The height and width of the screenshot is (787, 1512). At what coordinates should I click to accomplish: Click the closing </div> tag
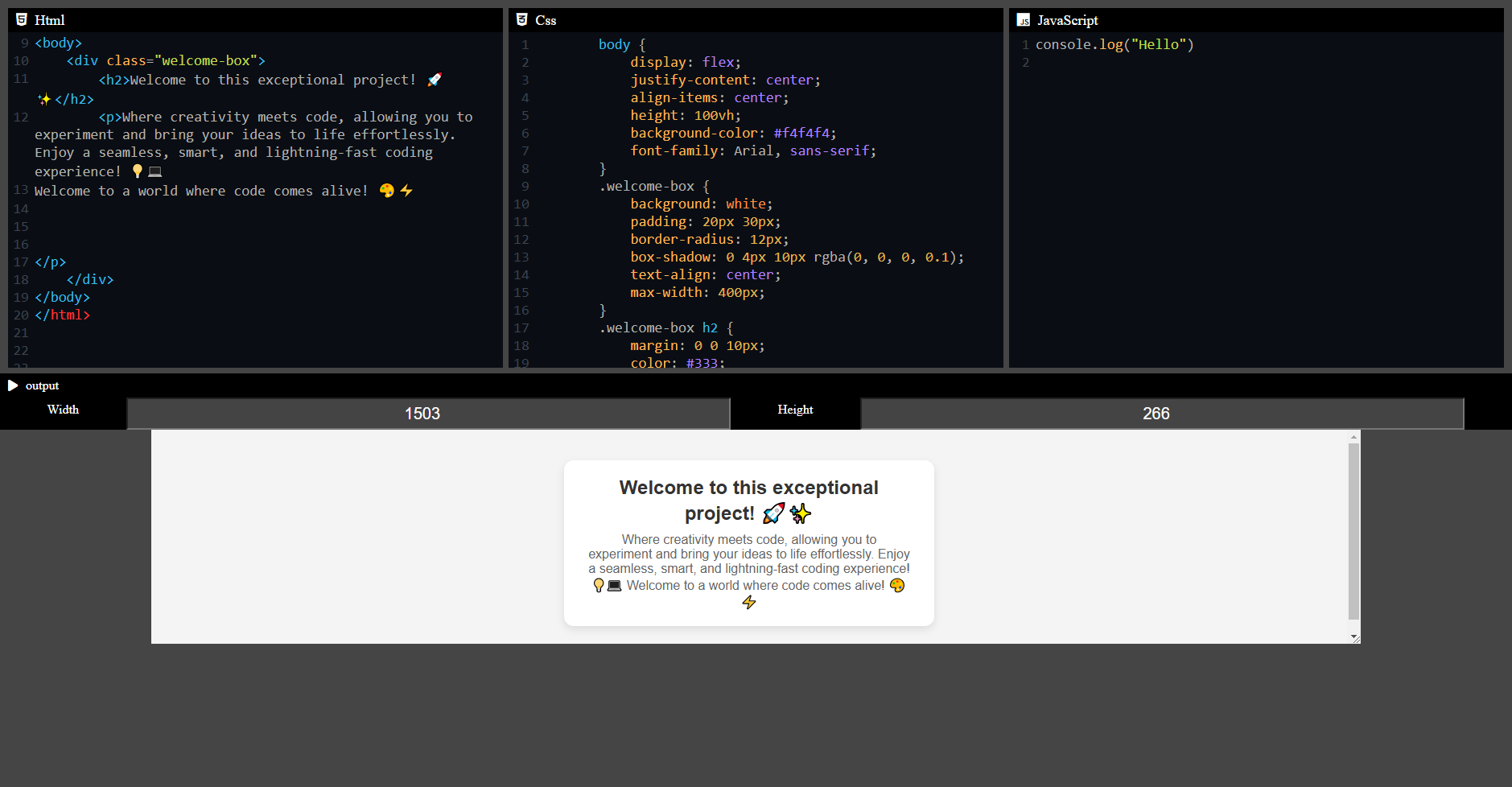coord(90,279)
